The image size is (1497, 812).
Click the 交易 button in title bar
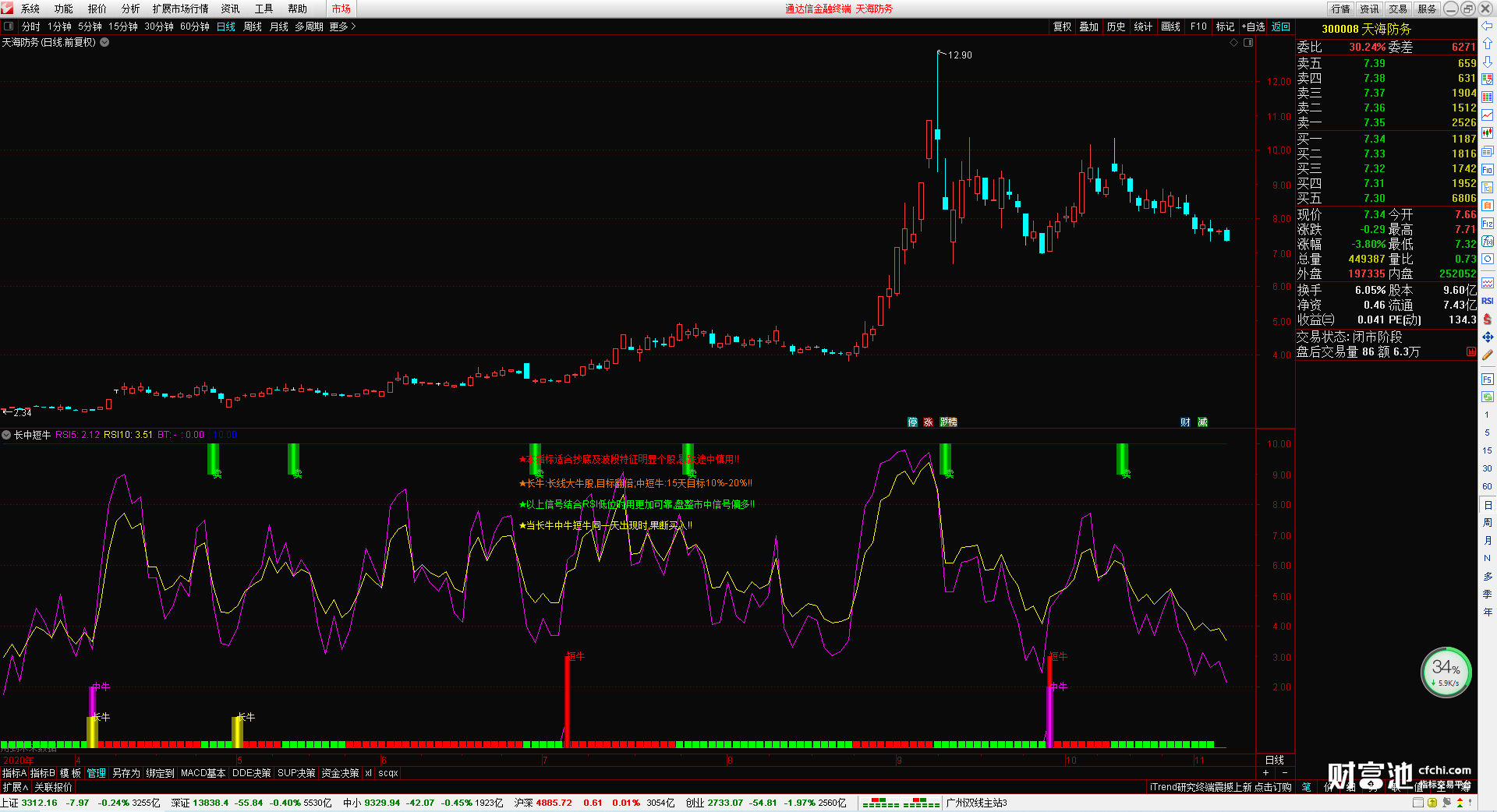[1398, 9]
